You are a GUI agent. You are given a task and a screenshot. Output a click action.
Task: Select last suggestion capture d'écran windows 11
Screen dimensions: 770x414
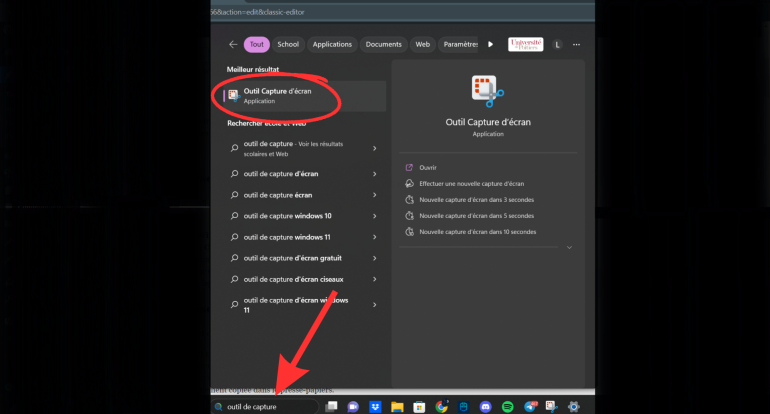pyautogui.click(x=296, y=305)
